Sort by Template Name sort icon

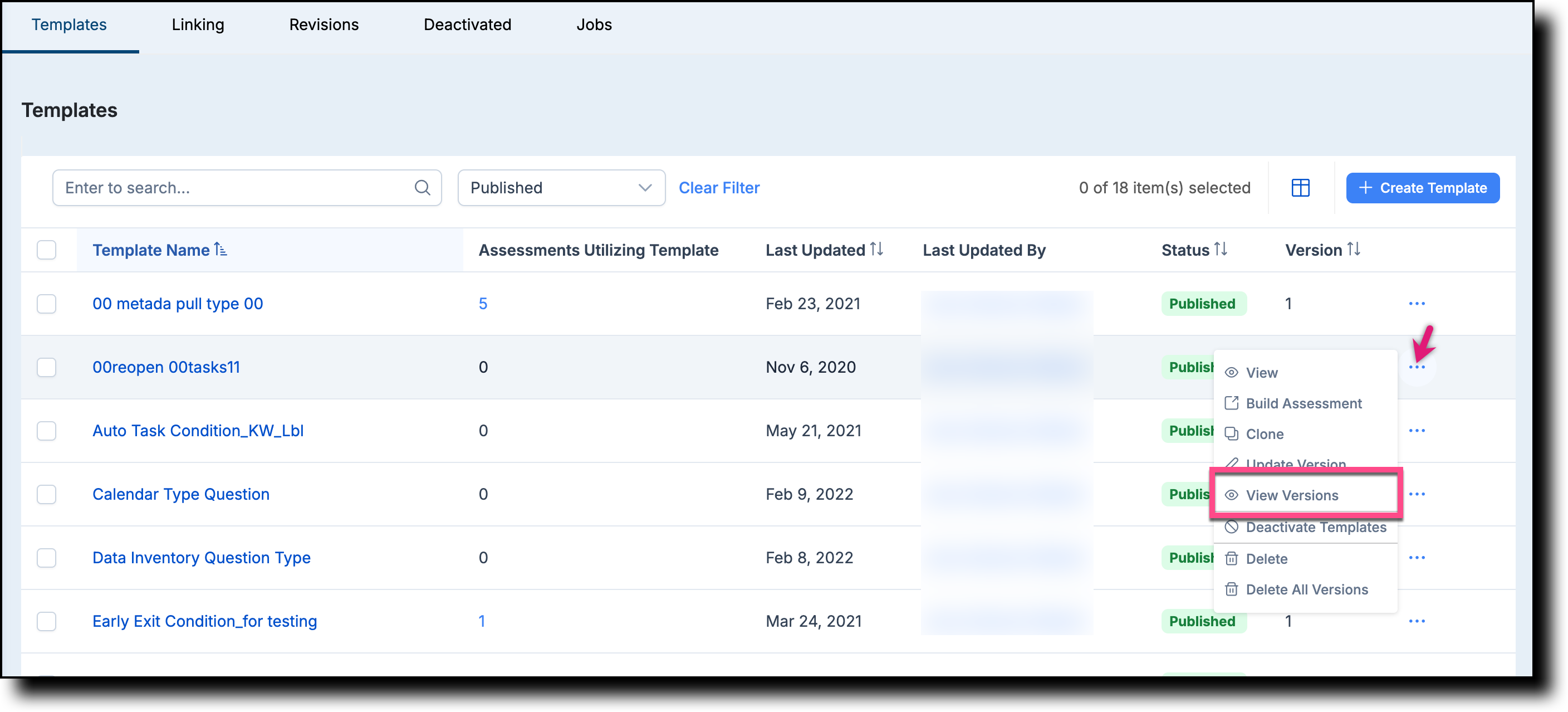click(x=220, y=249)
